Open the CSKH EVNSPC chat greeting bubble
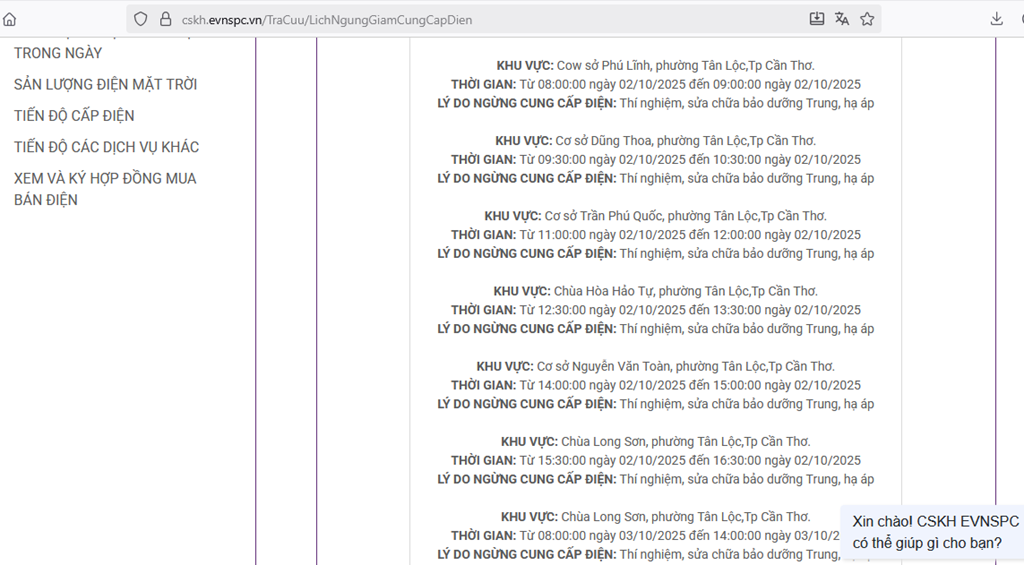The image size is (1024, 565). click(x=934, y=532)
